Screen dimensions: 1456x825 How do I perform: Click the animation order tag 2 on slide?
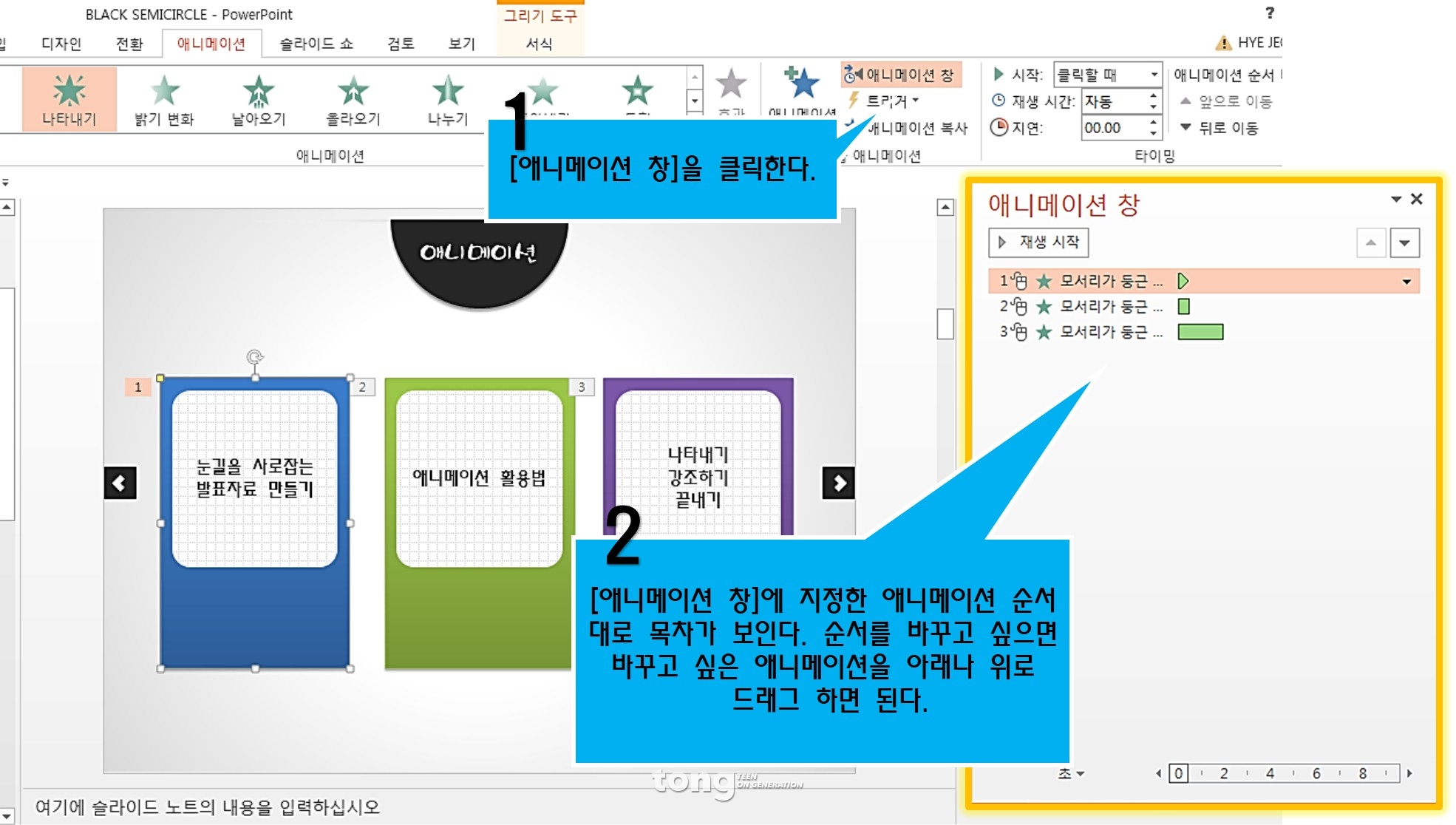coord(363,387)
